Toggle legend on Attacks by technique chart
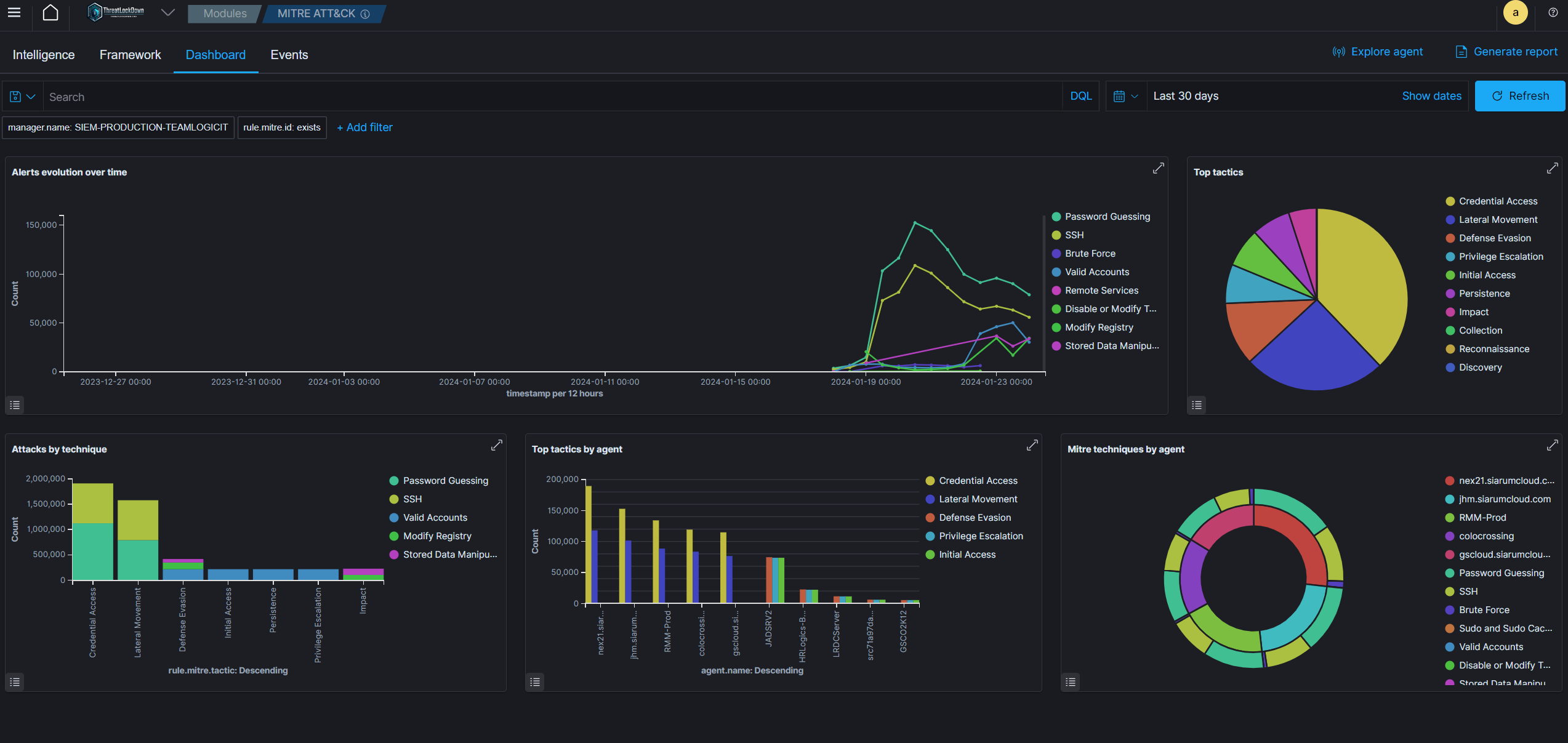Screen dimensions: 1568x743 [15, 681]
